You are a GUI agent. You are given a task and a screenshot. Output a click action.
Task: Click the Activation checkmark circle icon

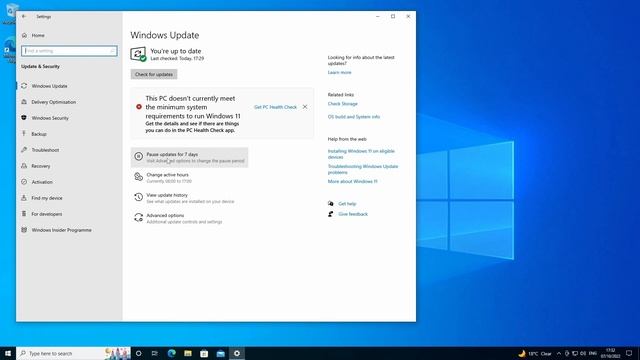pyautogui.click(x=24, y=182)
